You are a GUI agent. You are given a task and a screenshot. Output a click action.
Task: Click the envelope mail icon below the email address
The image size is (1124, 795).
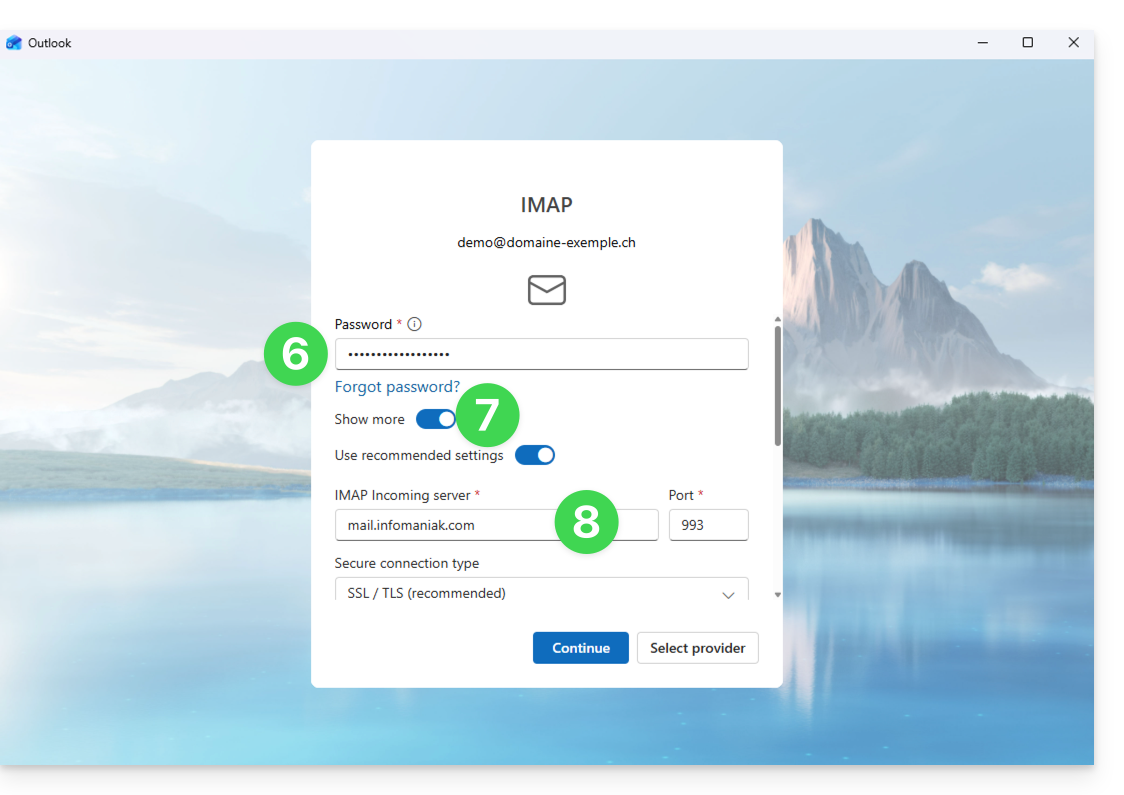click(547, 290)
